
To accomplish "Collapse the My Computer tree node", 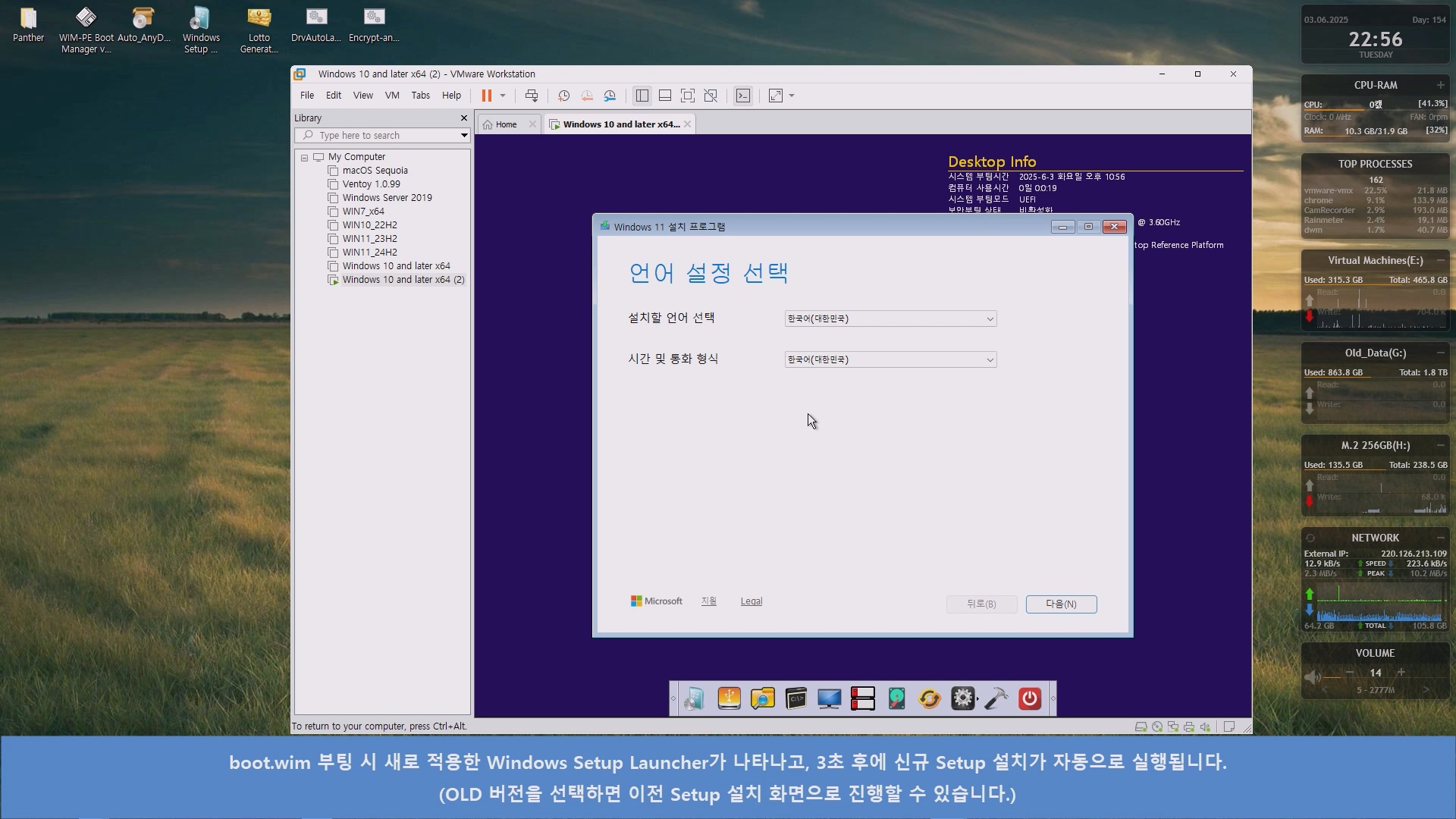I will (x=304, y=158).
